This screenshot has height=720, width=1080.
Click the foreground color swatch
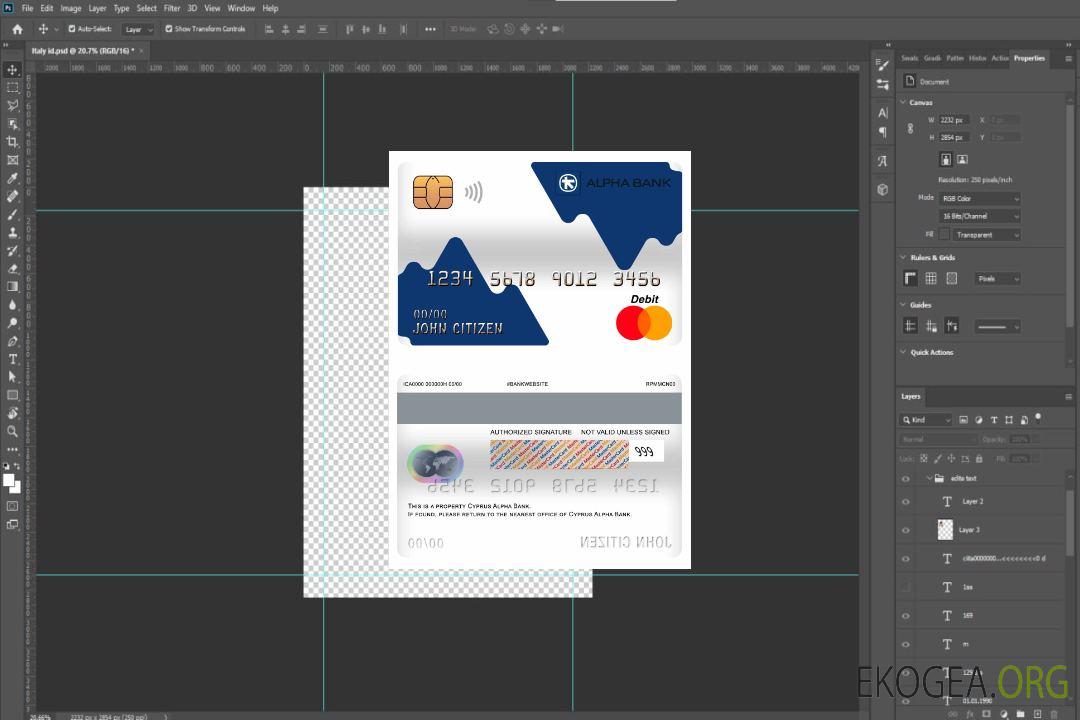pyautogui.click(x=9, y=480)
